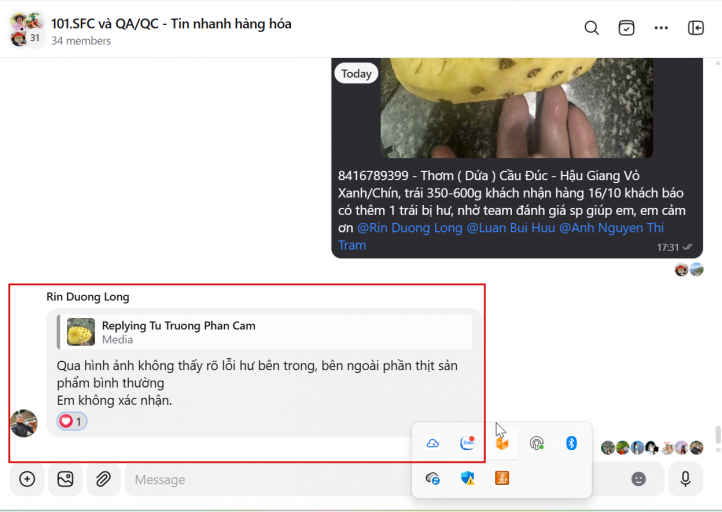Jump to the replied message from Tu Truong Phan Cam
The image size is (722, 512).
[x=265, y=332]
